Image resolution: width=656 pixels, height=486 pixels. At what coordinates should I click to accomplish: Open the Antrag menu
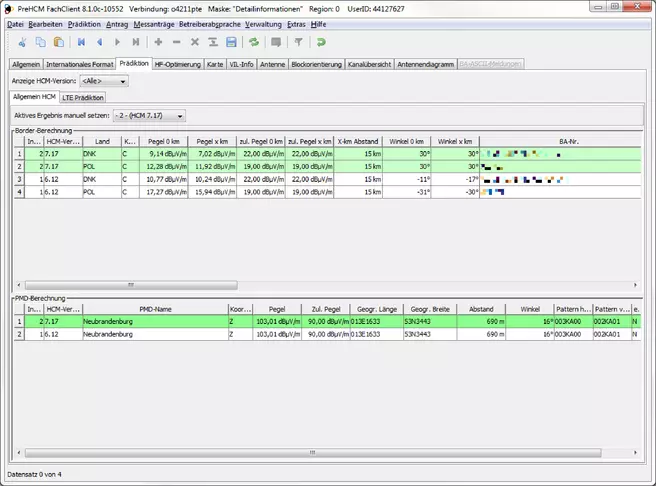117,24
